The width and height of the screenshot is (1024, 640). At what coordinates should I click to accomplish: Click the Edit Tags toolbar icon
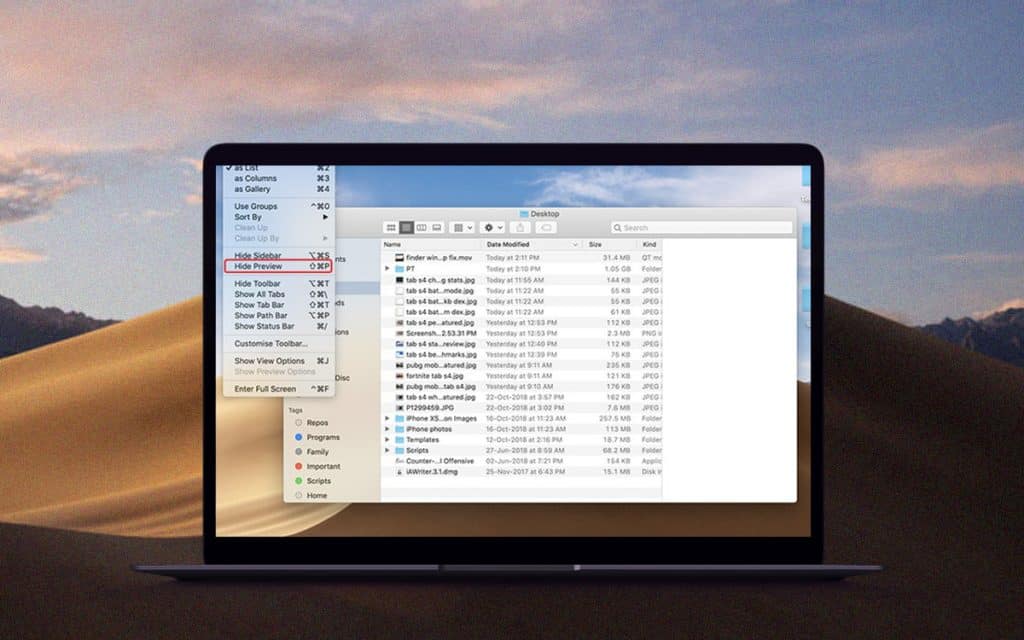546,228
